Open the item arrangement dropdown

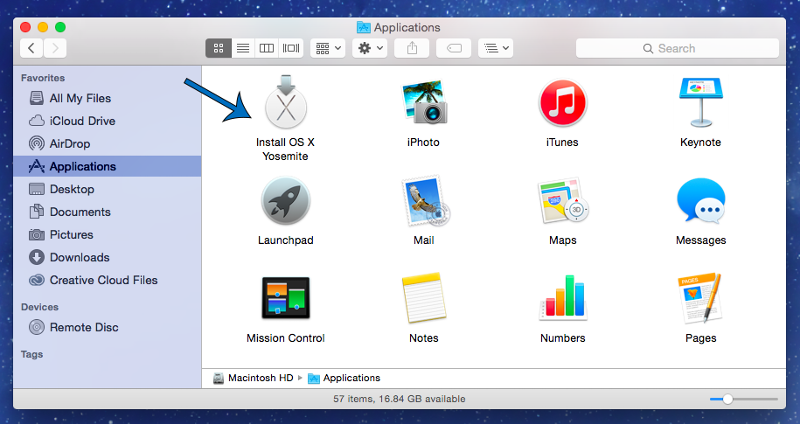(328, 48)
